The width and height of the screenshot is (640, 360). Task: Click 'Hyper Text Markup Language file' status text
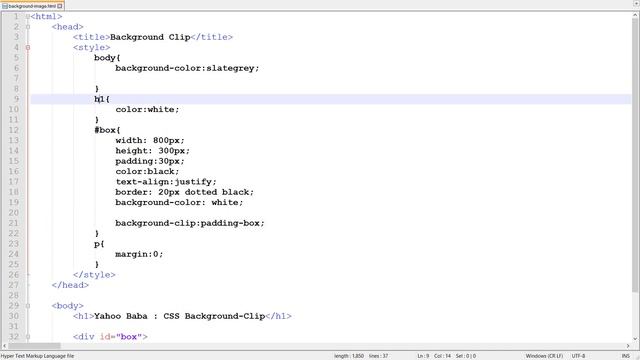tap(37, 356)
